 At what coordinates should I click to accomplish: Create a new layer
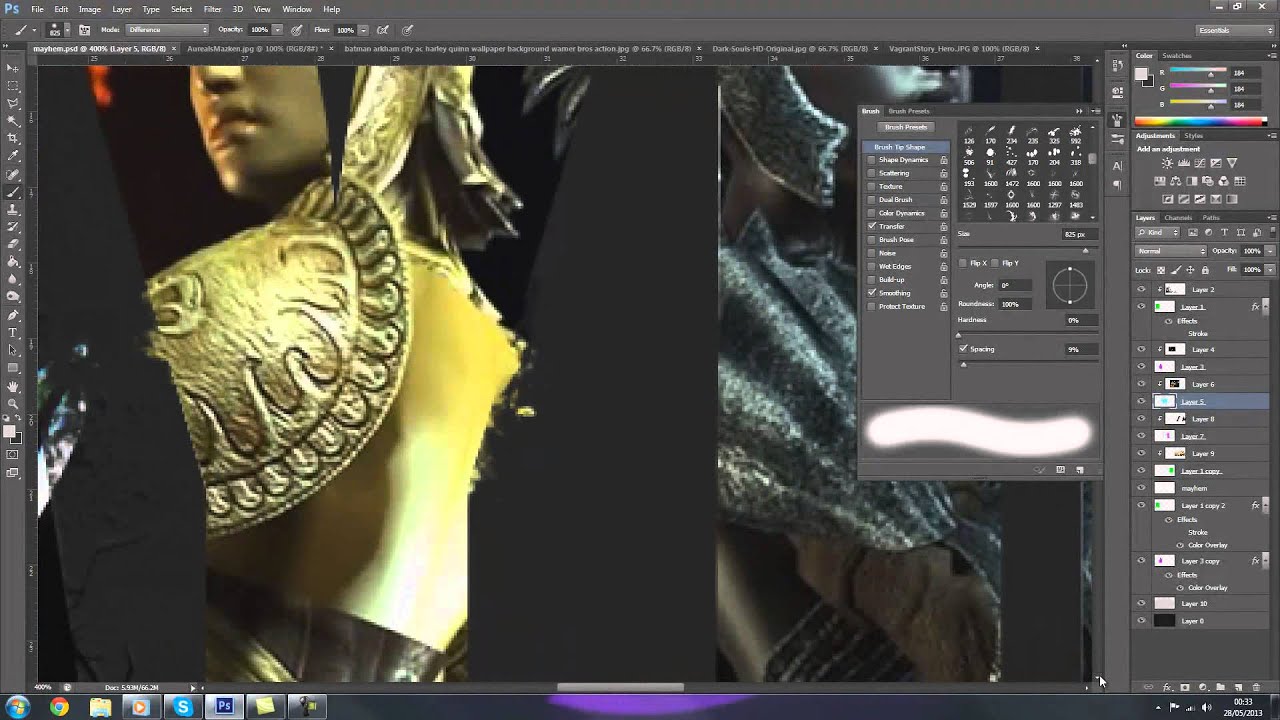(x=1238, y=688)
